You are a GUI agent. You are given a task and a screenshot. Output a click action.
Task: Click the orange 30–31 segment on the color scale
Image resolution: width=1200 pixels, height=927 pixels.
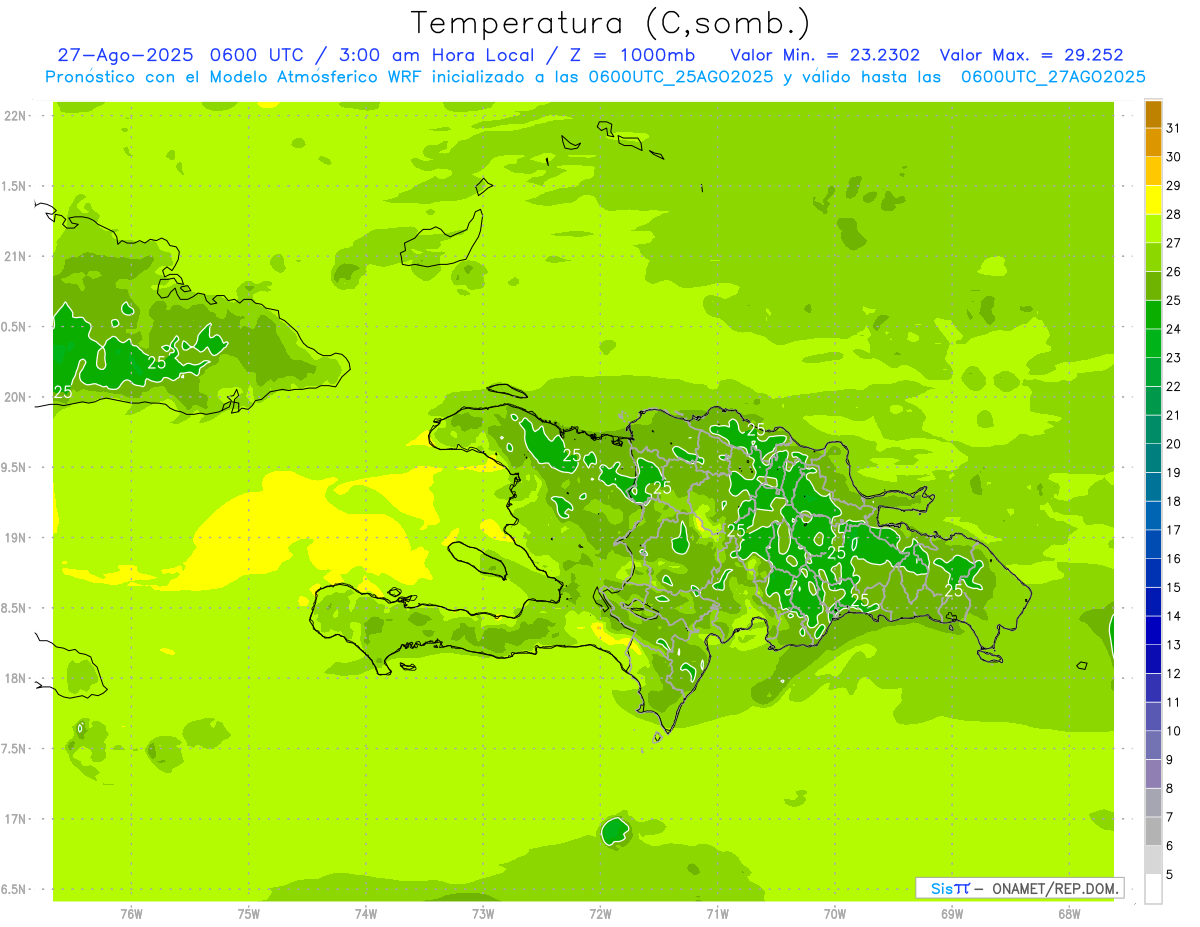[1153, 142]
